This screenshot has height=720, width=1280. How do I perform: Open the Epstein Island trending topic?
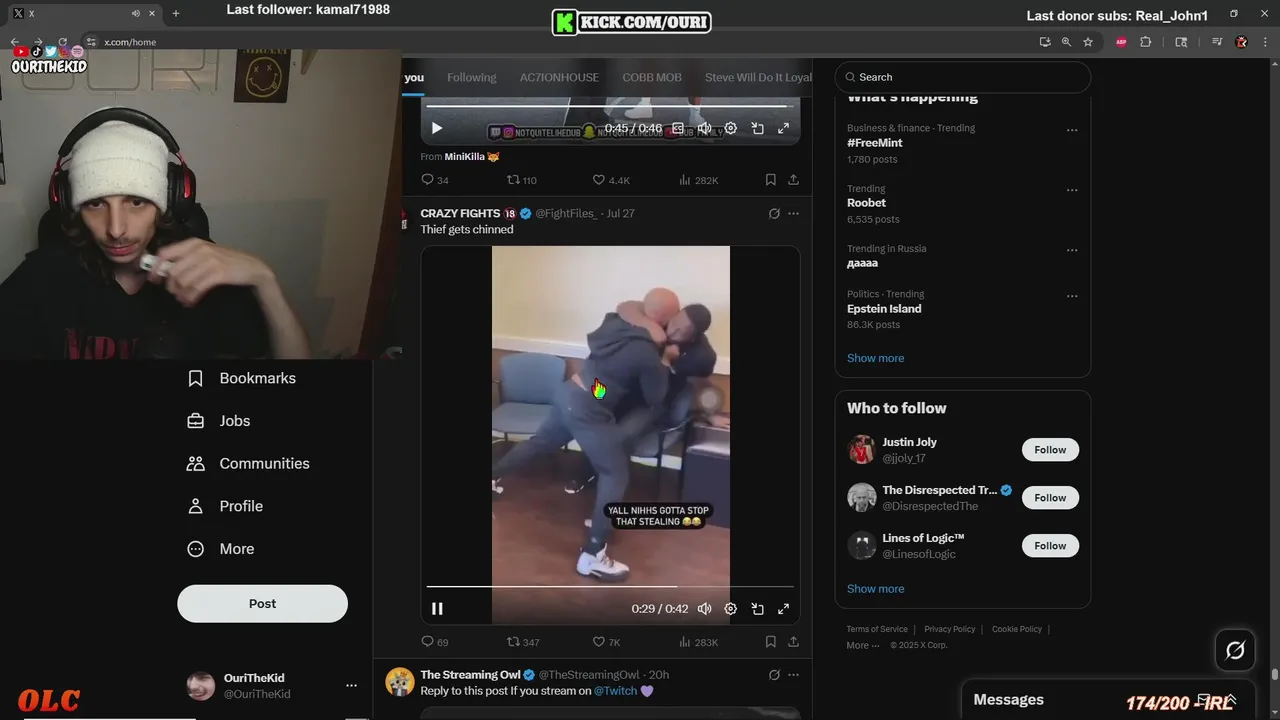(x=884, y=309)
